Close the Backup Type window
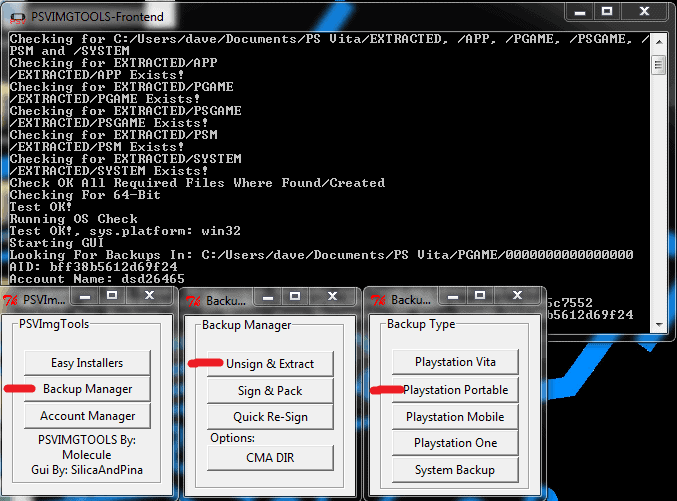677x501 pixels. (517, 296)
